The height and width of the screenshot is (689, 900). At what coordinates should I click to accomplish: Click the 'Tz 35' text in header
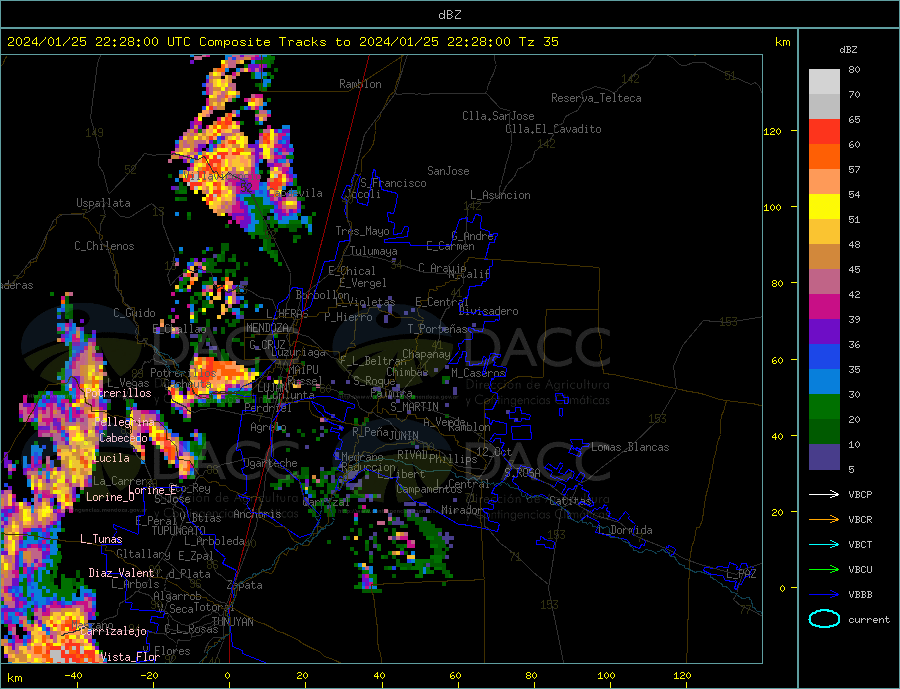[x=538, y=42]
